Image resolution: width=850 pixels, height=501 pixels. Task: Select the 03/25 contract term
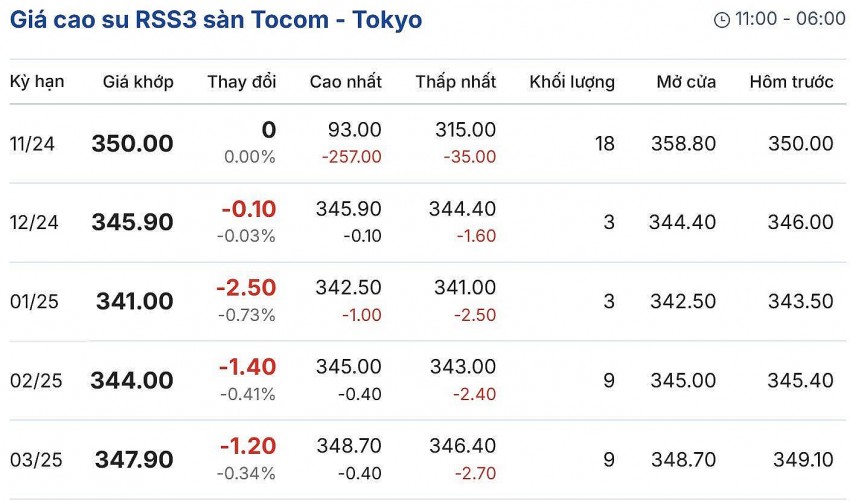pyautogui.click(x=35, y=460)
